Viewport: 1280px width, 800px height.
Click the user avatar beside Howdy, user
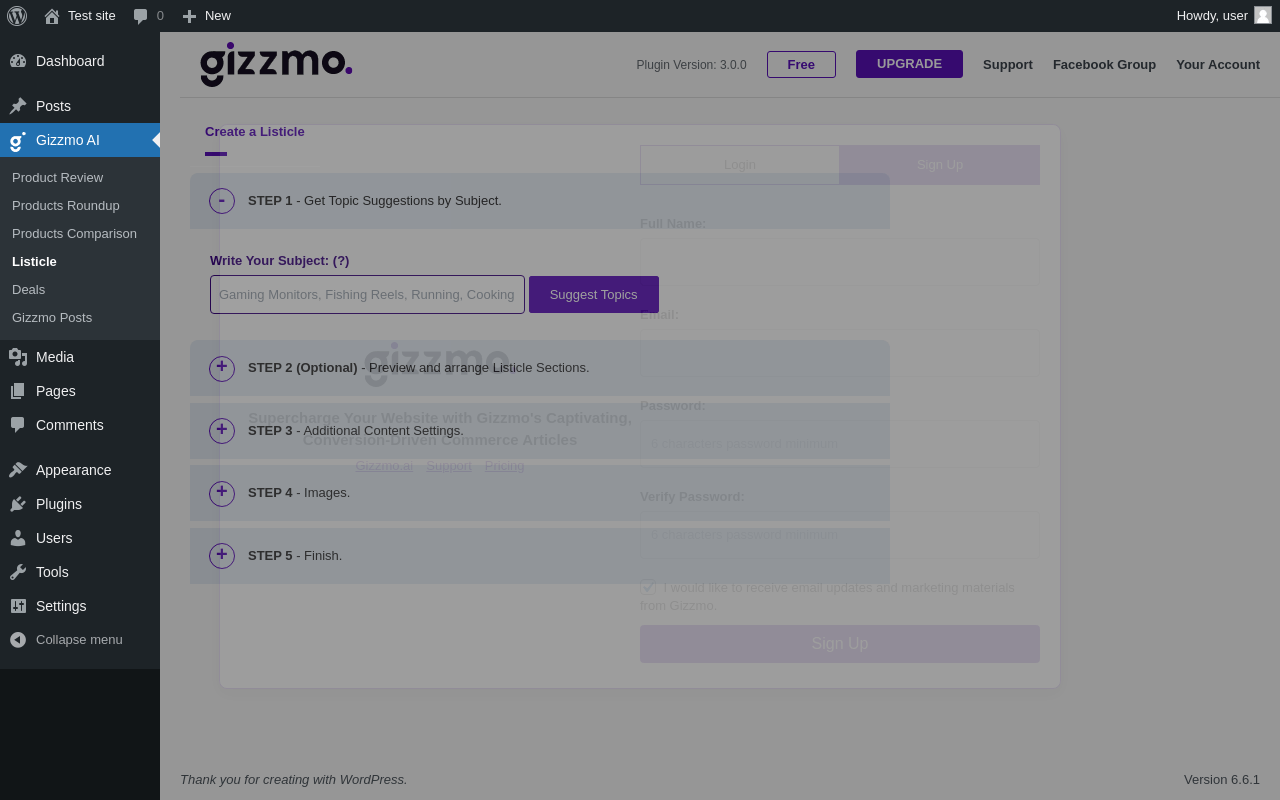[1263, 15]
